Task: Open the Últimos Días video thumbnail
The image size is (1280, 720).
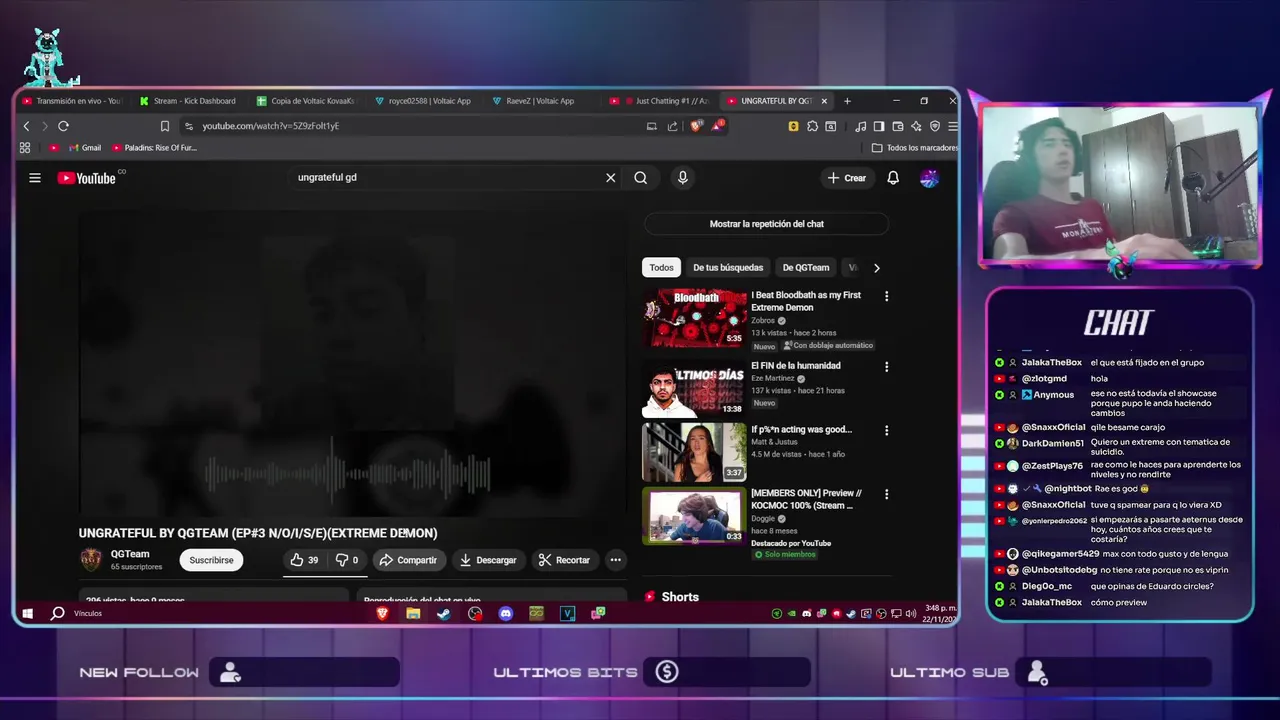Action: pos(694,389)
